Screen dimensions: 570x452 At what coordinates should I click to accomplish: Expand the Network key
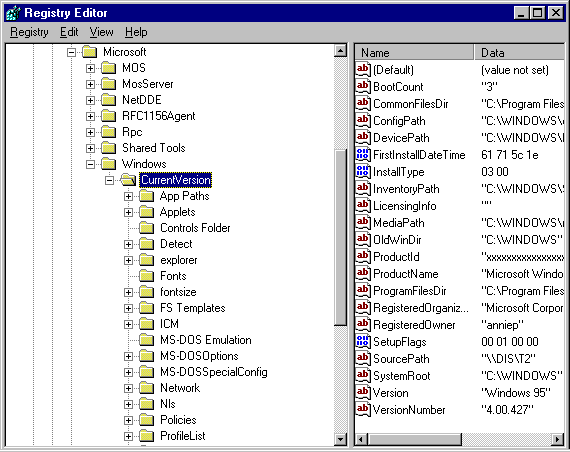click(128, 388)
